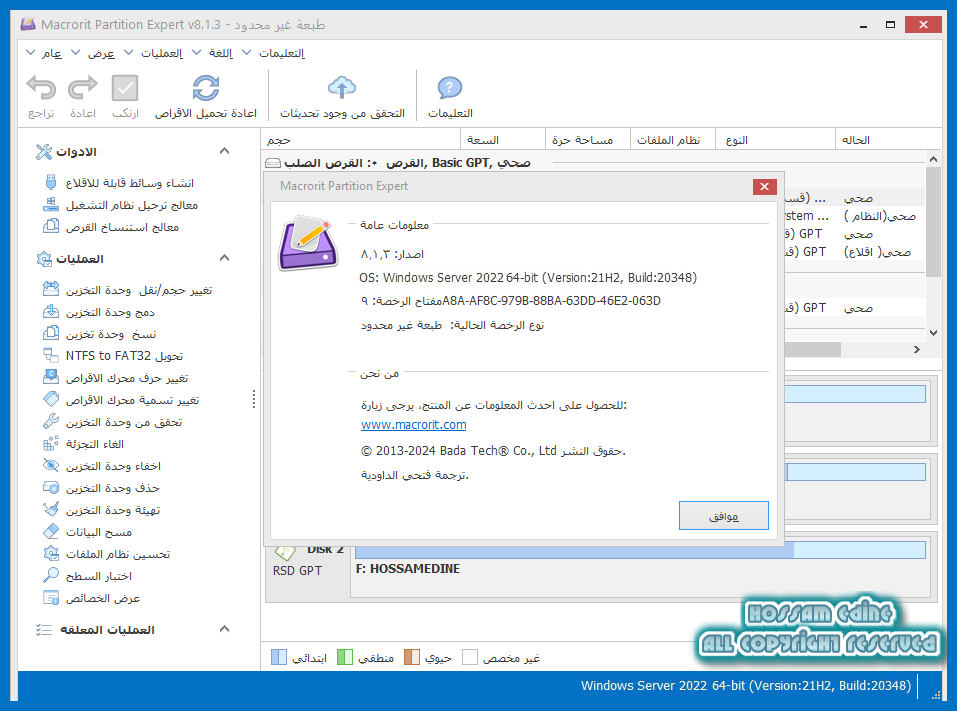Screen dimensions: 957x711
Task: Open the Help question mark icon
Action: 450,88
